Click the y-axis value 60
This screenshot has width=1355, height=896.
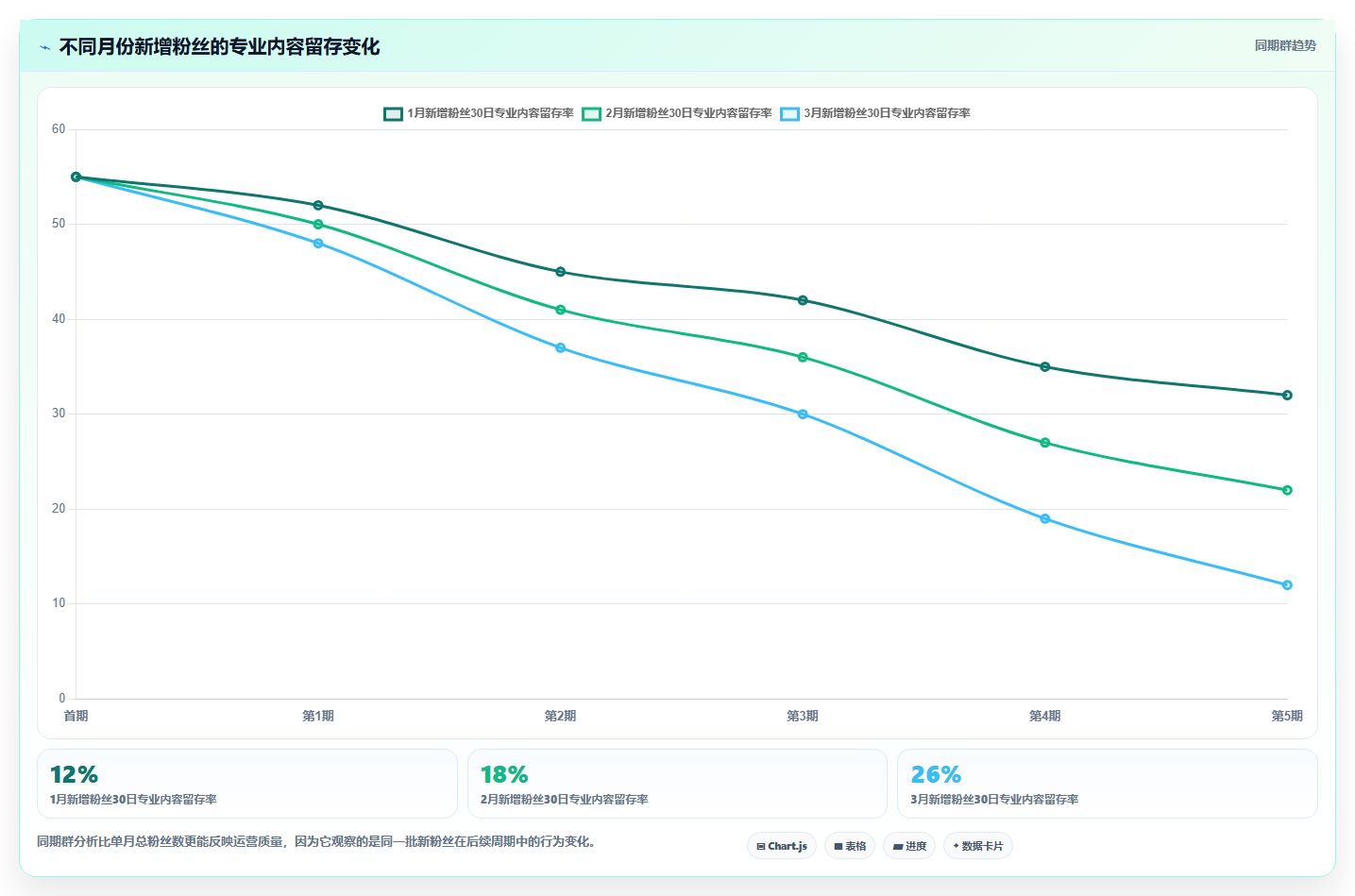coord(59,129)
